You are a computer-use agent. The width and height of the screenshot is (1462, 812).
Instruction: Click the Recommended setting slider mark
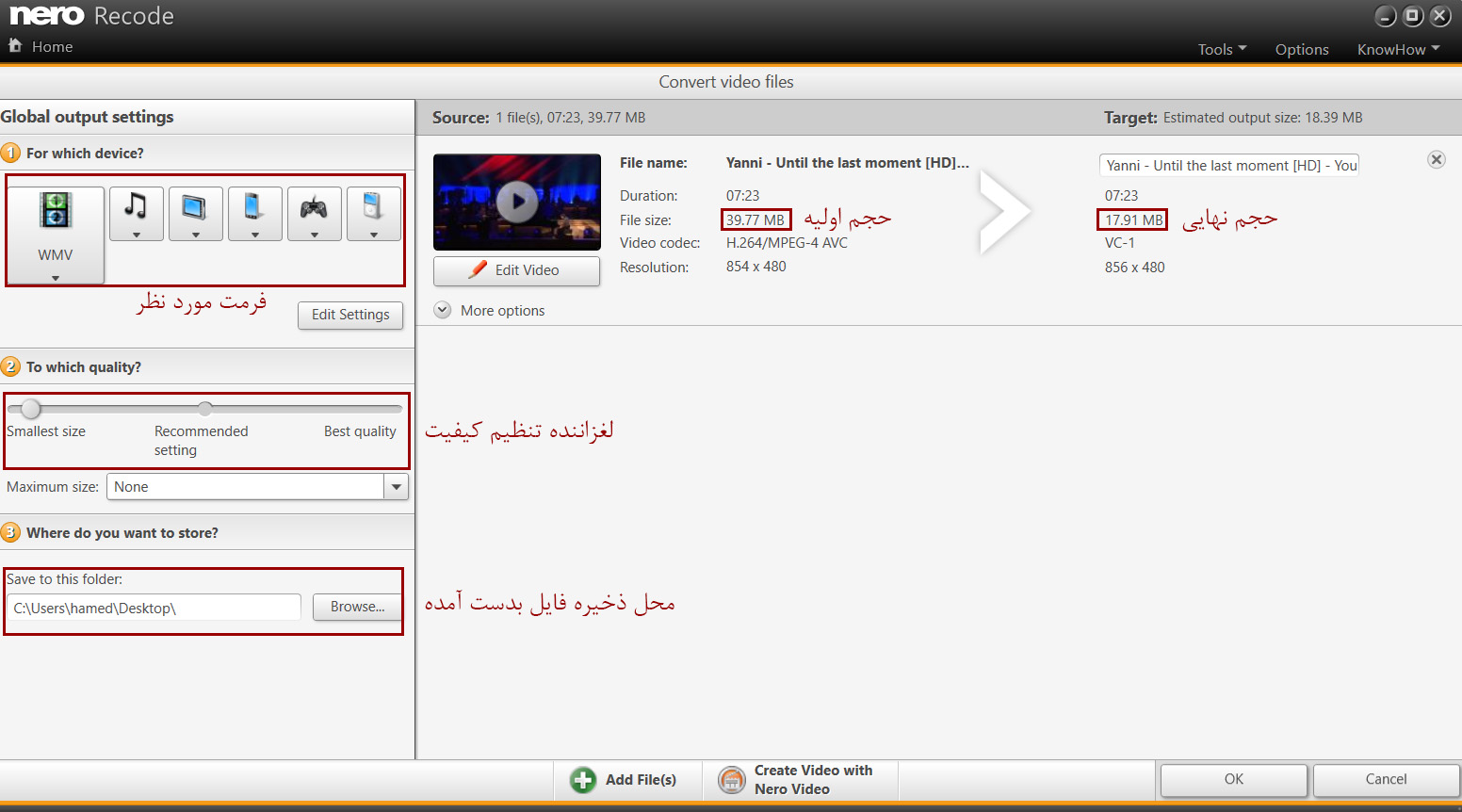[204, 408]
